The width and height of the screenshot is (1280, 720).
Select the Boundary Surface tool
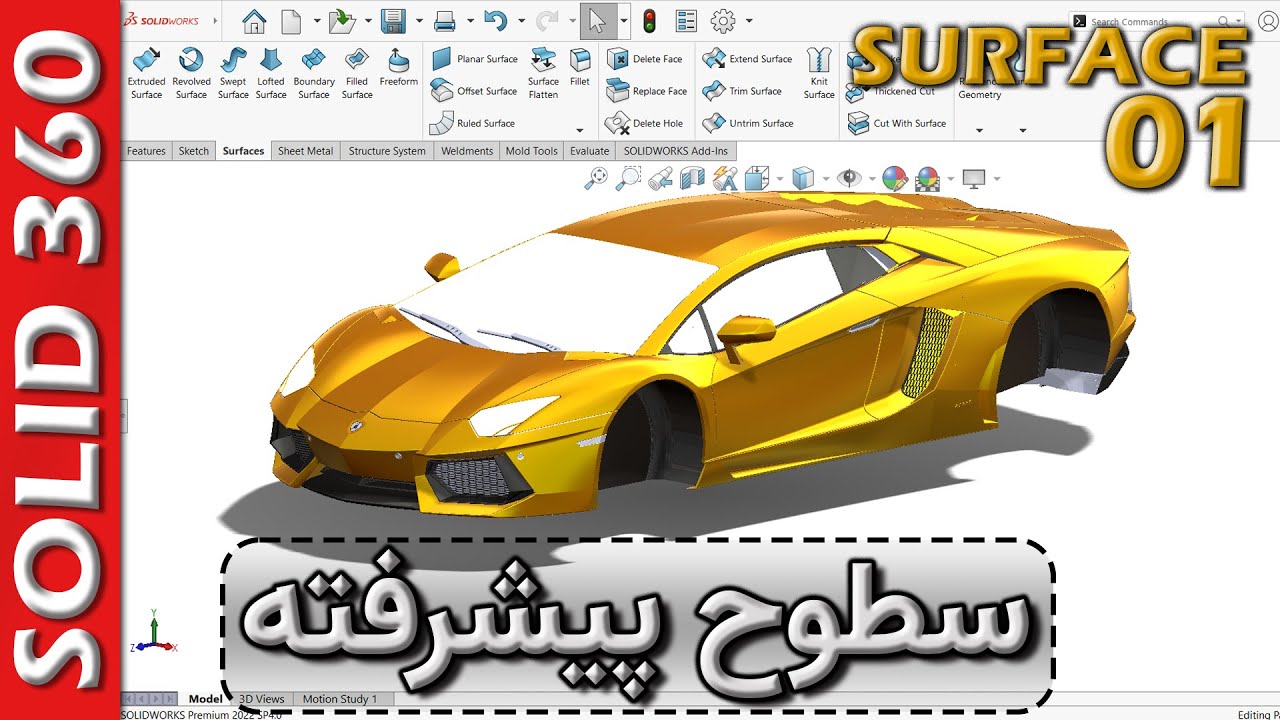point(314,74)
